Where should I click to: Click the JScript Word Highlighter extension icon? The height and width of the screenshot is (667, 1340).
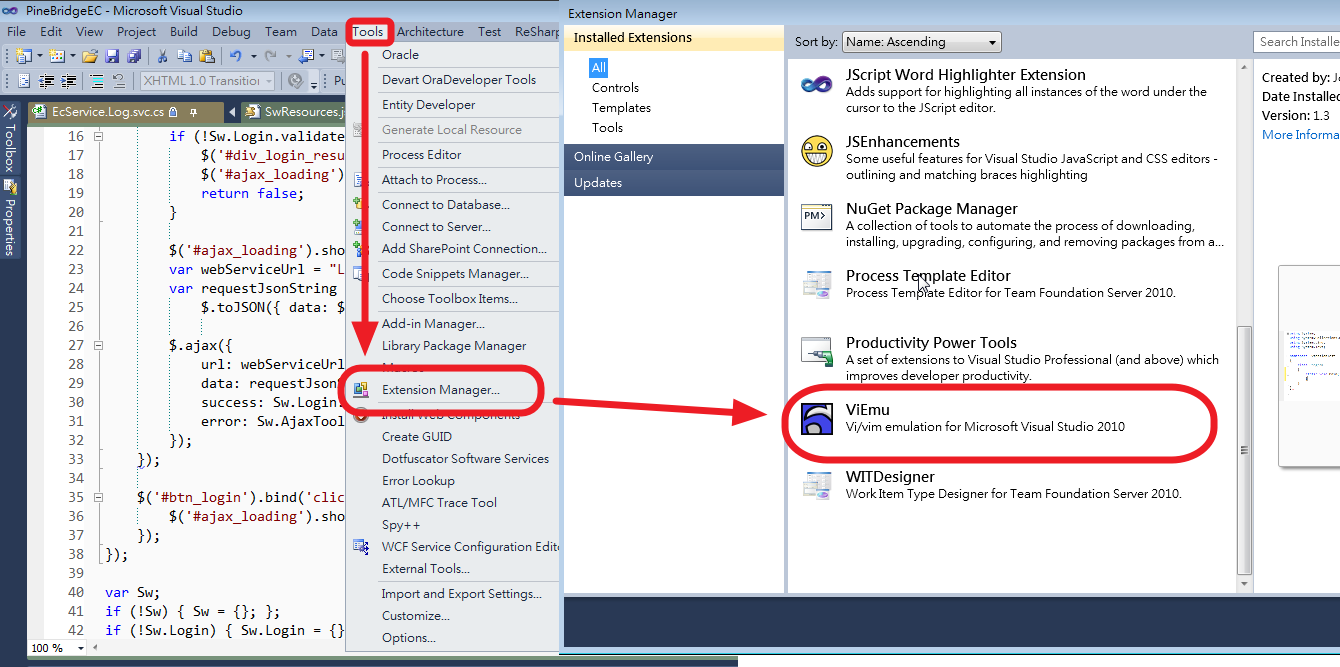(817, 84)
